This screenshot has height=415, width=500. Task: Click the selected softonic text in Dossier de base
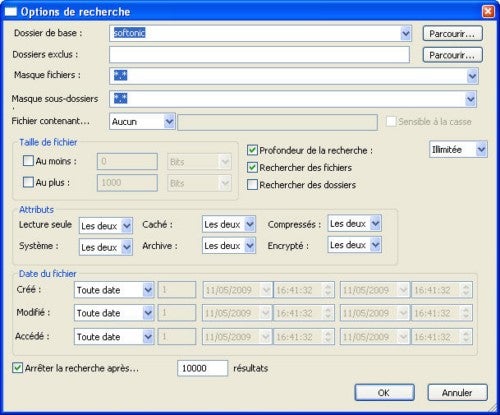(129, 33)
